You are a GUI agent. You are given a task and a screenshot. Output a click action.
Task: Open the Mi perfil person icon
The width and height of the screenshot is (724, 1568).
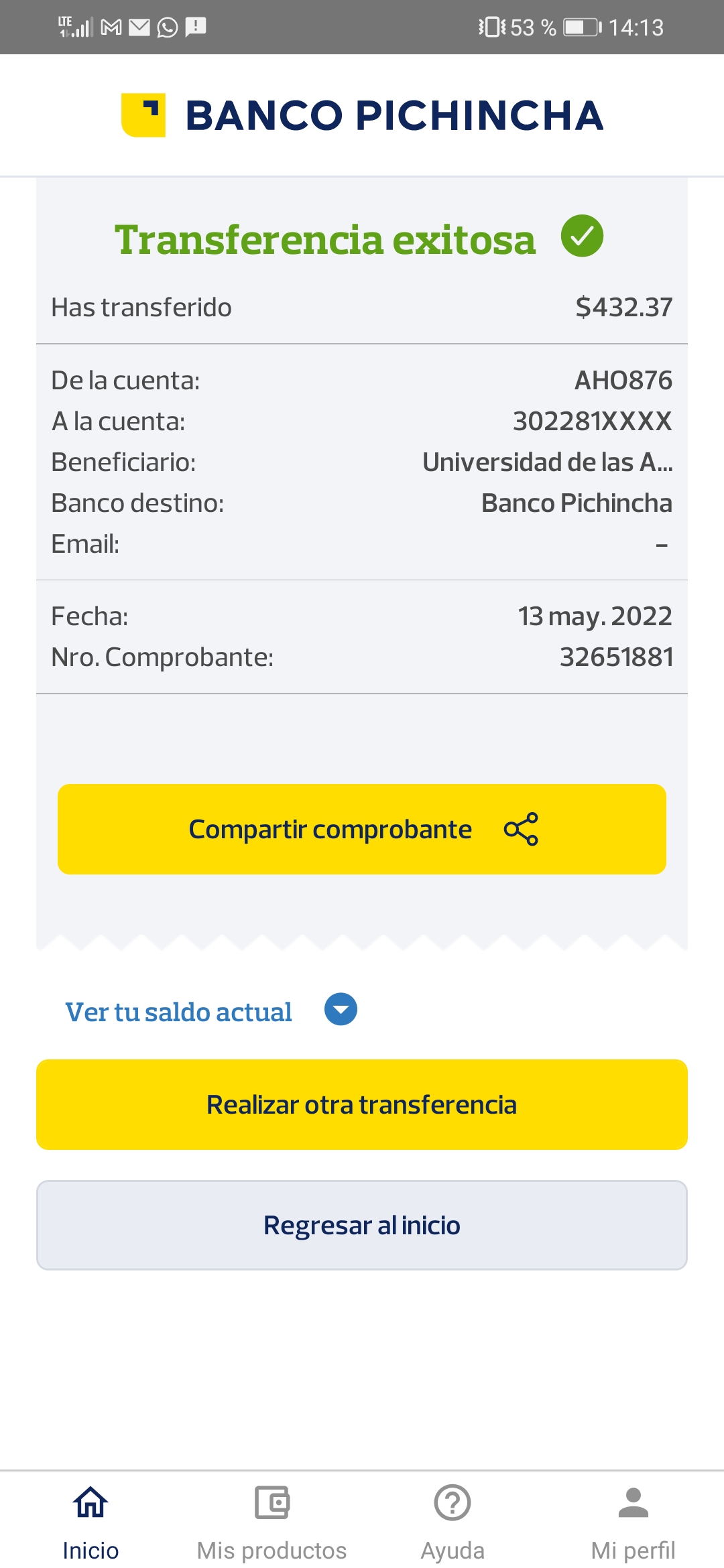pos(633,1502)
